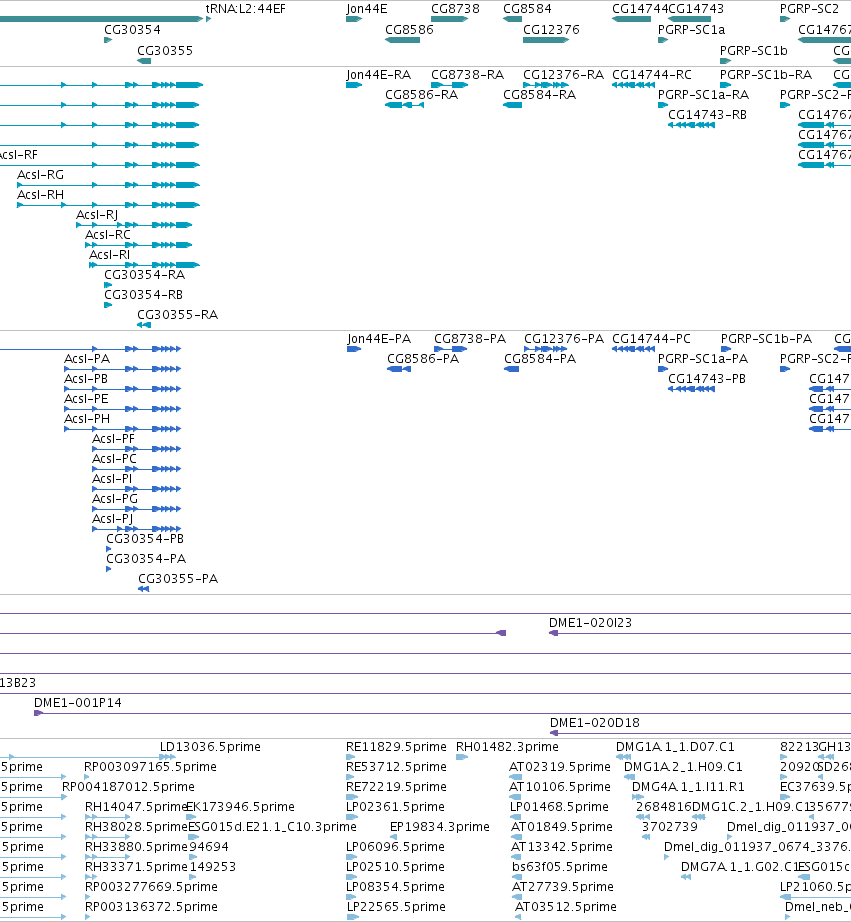Open the CG30354-RA transcript label
This screenshot has height=922, width=851.
pyautogui.click(x=144, y=275)
